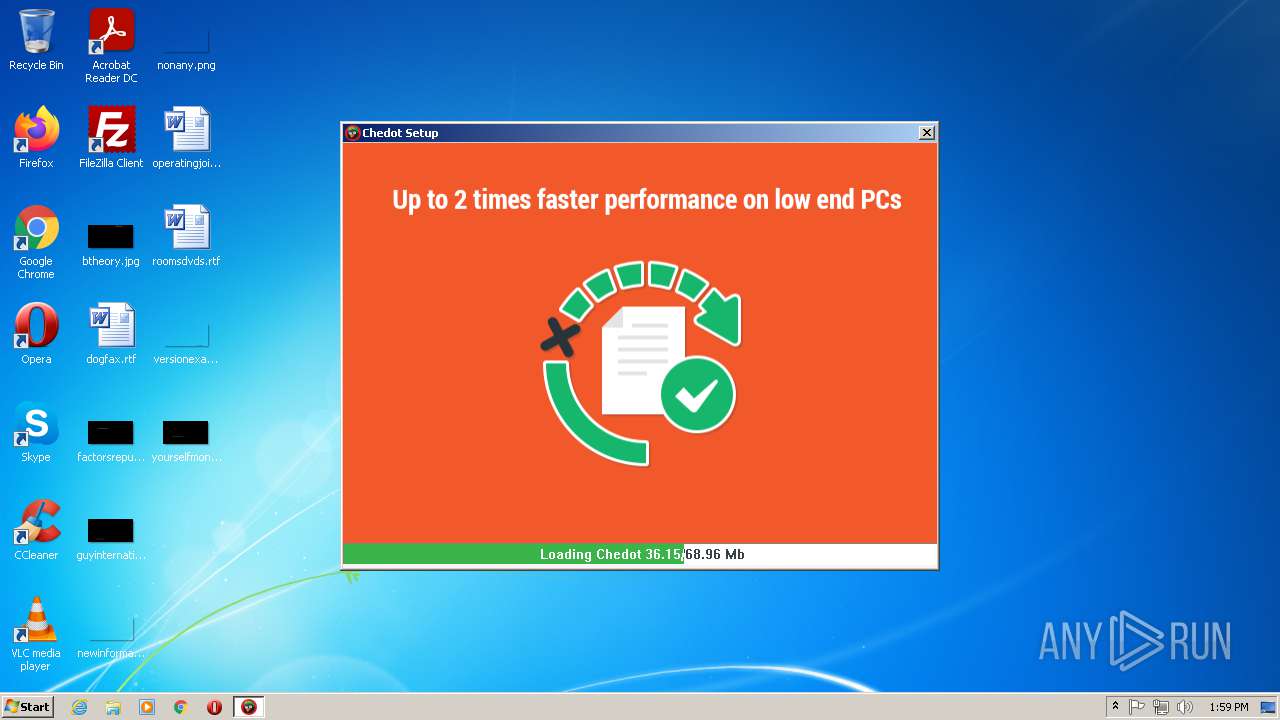Image resolution: width=1280 pixels, height=720 pixels.
Task: Open the Start menu
Action: [x=28, y=707]
